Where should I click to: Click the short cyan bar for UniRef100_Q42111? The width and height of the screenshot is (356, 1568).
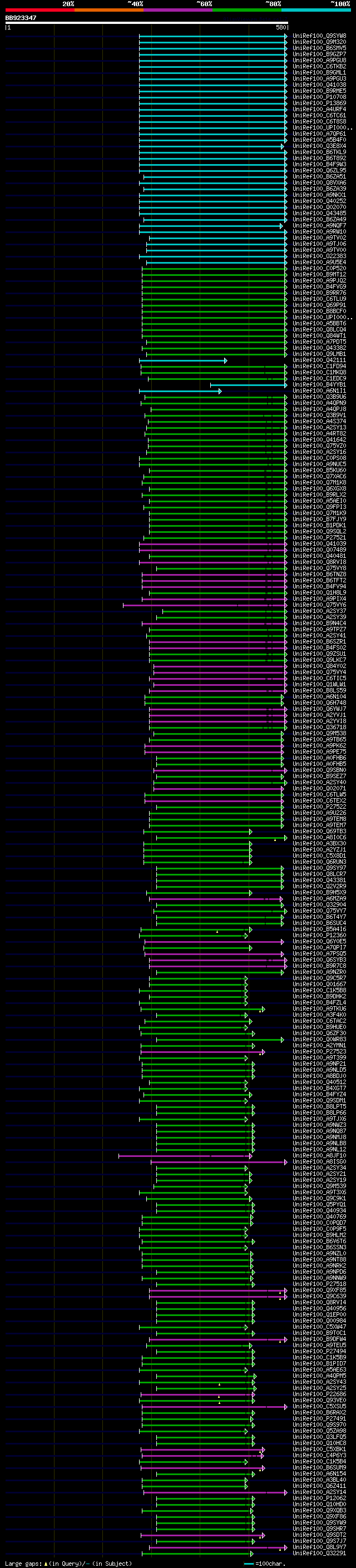point(183,361)
